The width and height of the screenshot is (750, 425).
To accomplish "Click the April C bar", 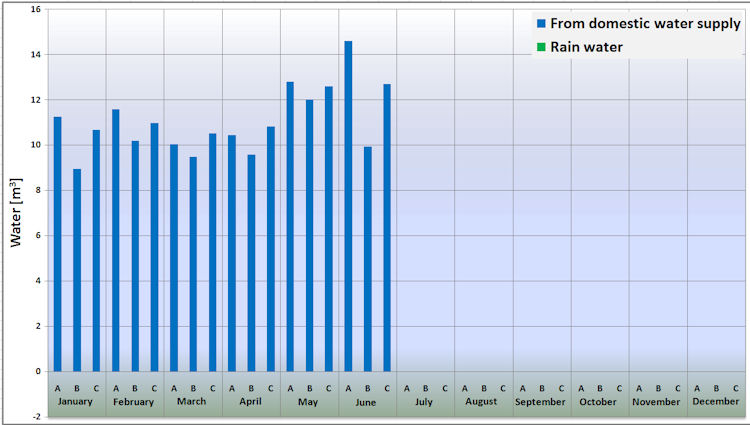I will click(271, 249).
